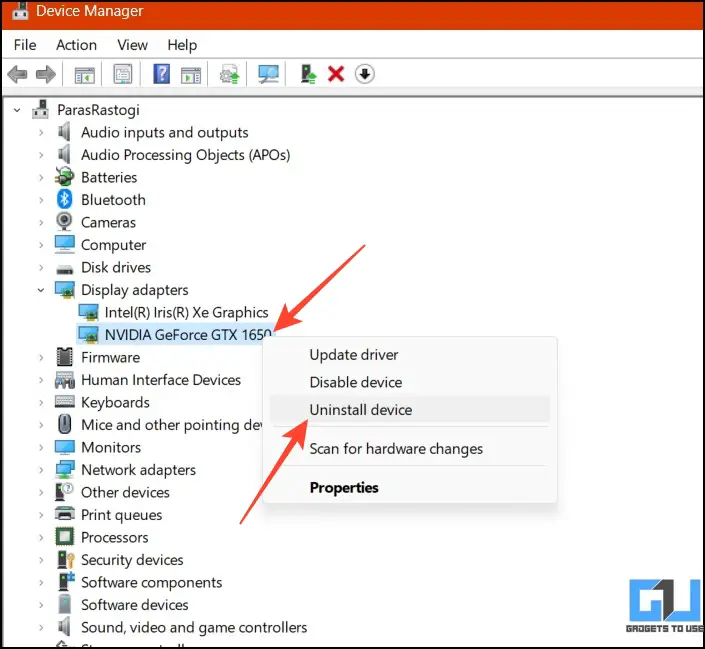Image resolution: width=705 pixels, height=649 pixels.
Task: Click the Print queues printer icon
Action: tap(65, 514)
